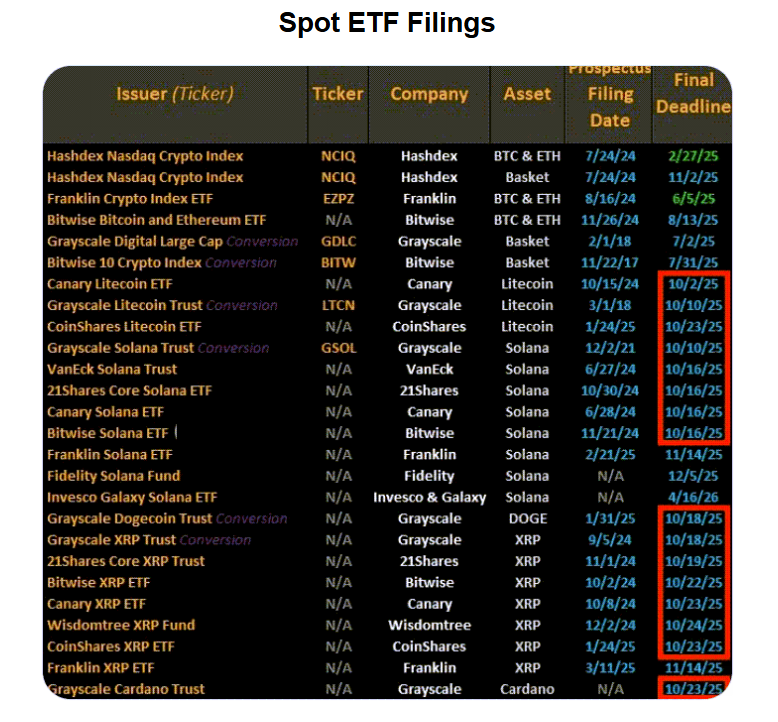Select the green 2/27/25 deadline cell
Viewport: 778px width, 722px height.
click(692, 156)
